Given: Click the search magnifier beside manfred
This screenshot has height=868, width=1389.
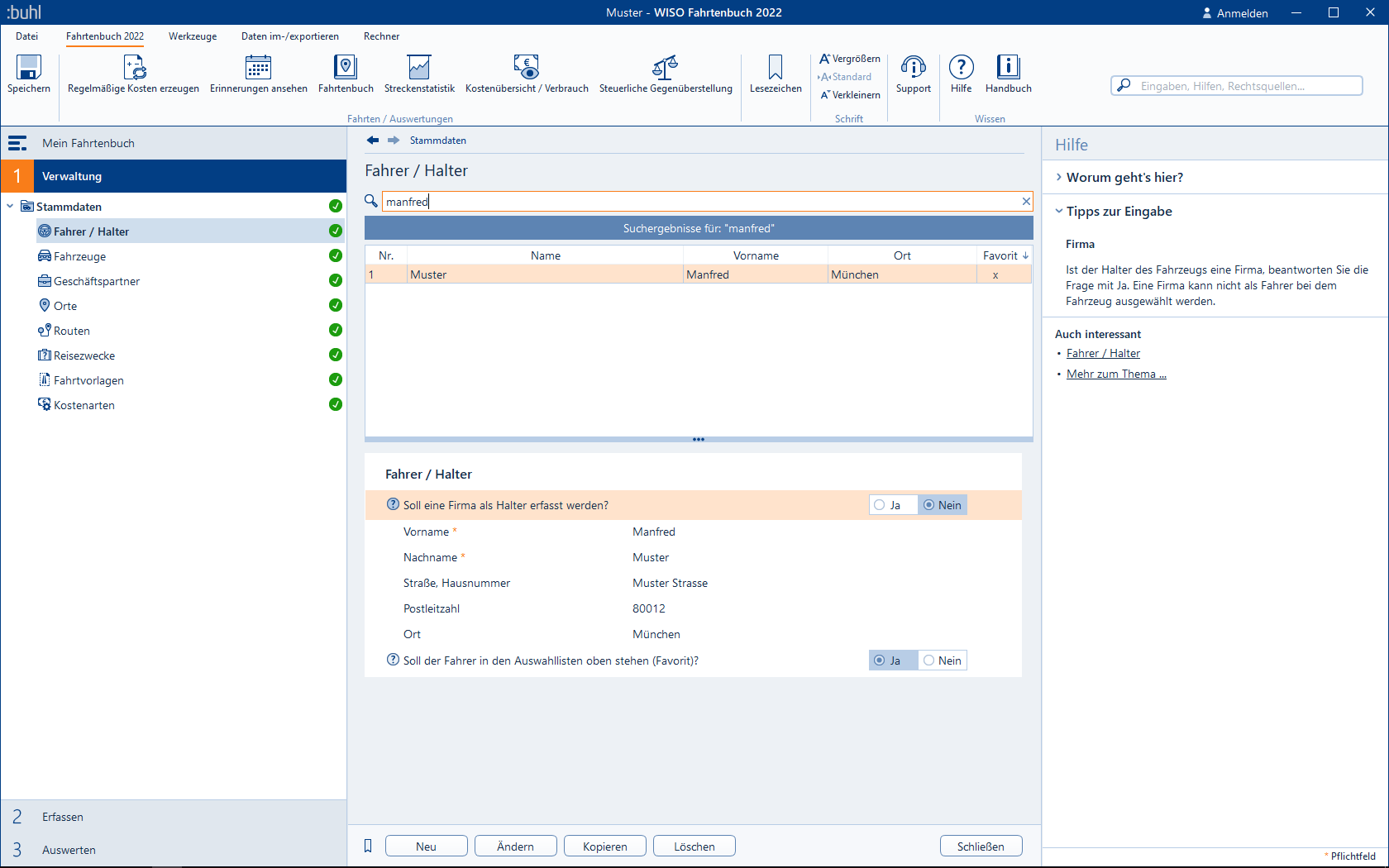Looking at the screenshot, I should coord(371,201).
